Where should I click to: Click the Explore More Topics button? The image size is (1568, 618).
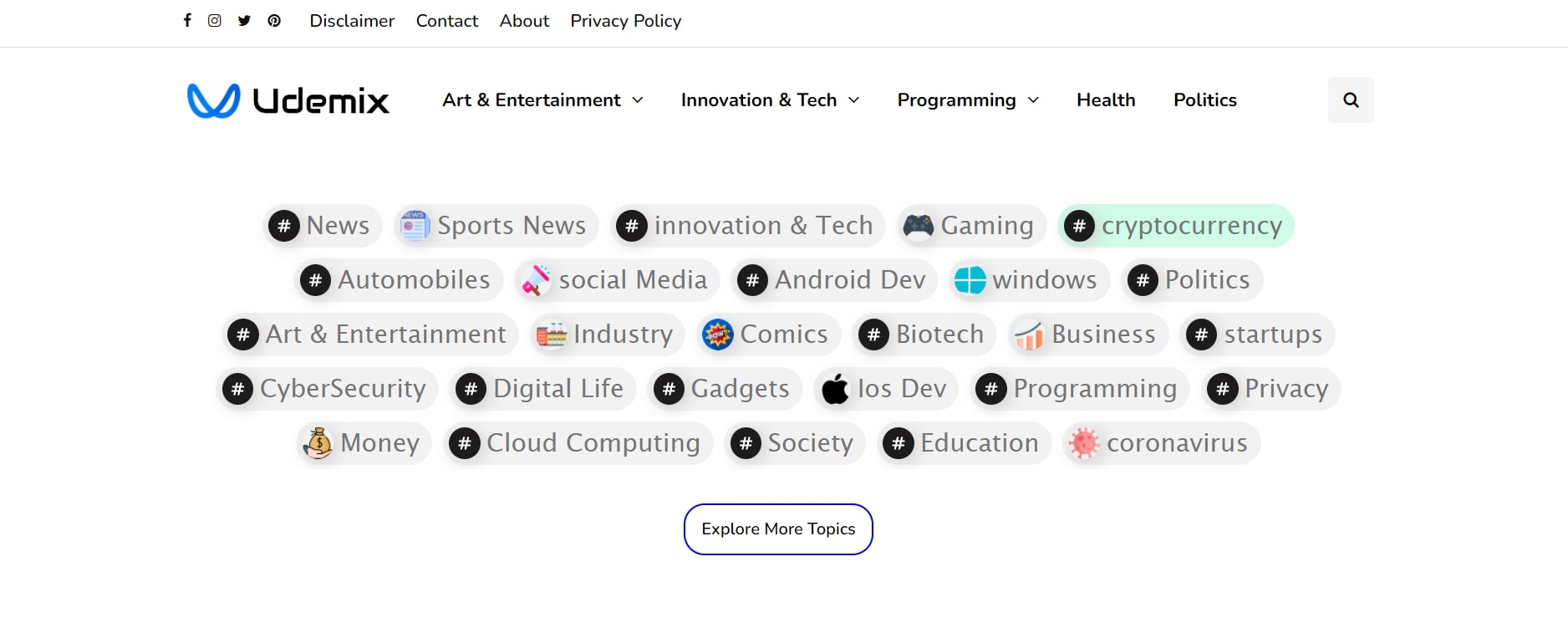pos(778,529)
